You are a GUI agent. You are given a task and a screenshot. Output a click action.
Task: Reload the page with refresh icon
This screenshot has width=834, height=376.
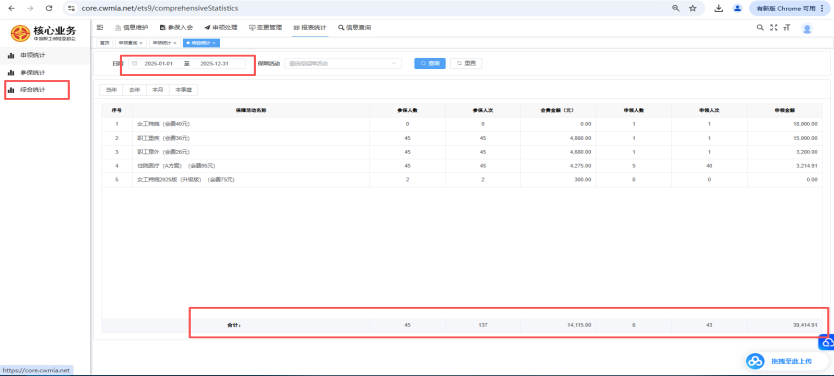49,9
